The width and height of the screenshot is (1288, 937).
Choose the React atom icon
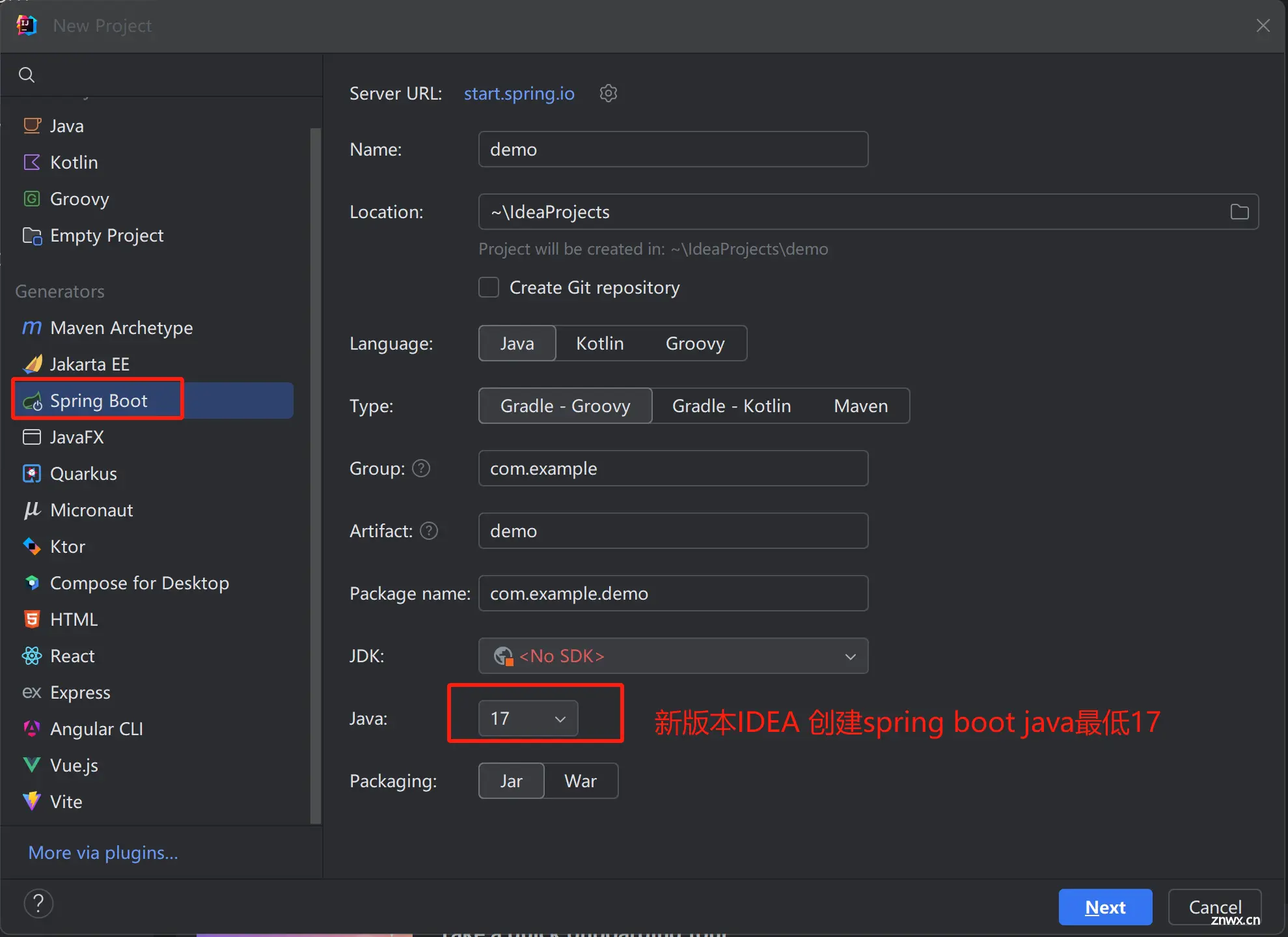(32, 656)
